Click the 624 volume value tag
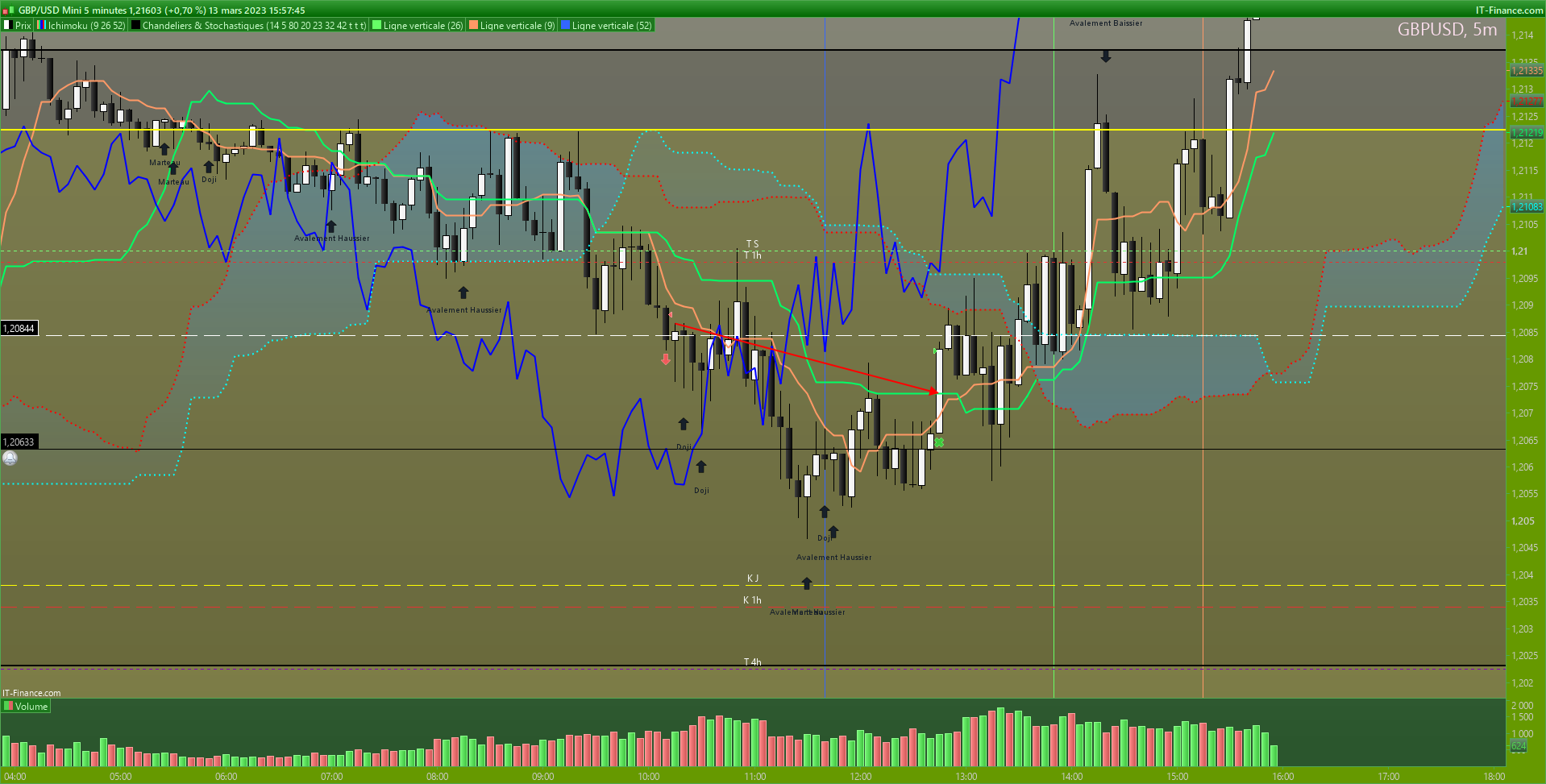 point(1519,746)
